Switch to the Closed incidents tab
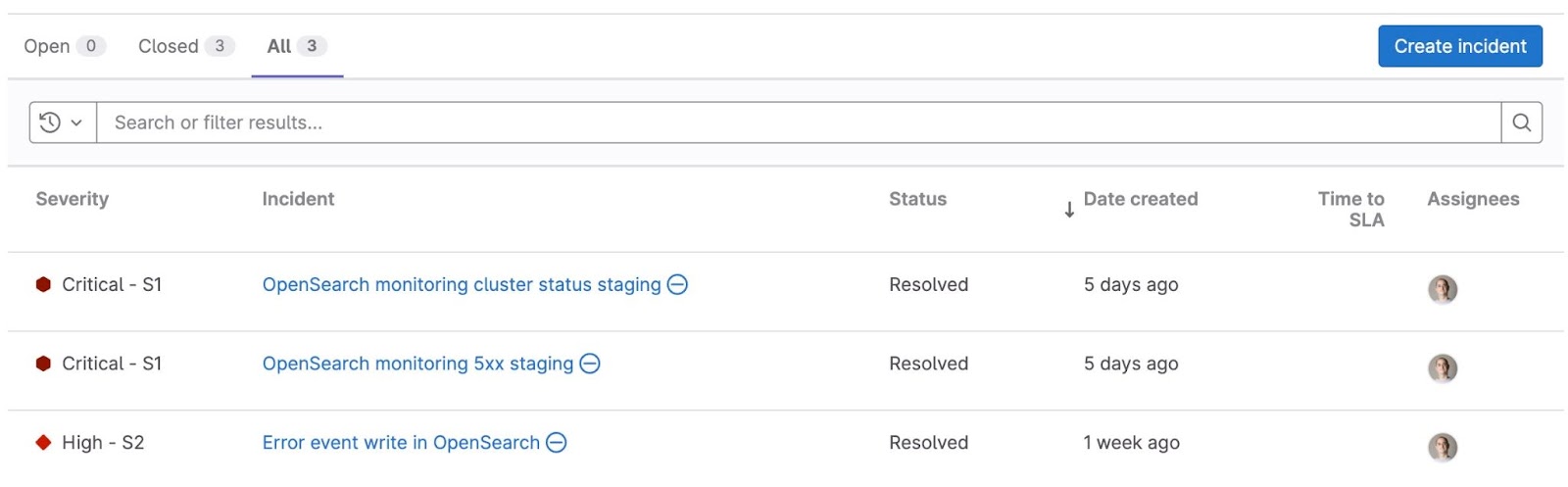The height and width of the screenshot is (487, 1568). 185,46
